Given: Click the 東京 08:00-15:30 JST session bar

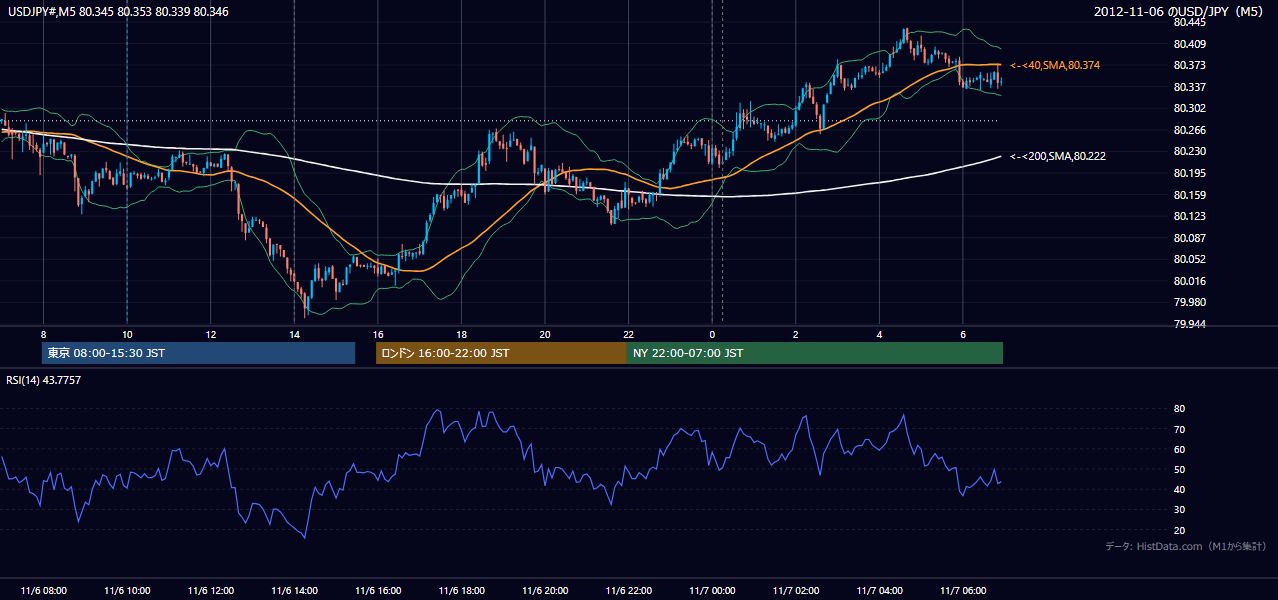Looking at the screenshot, I should 198,353.
